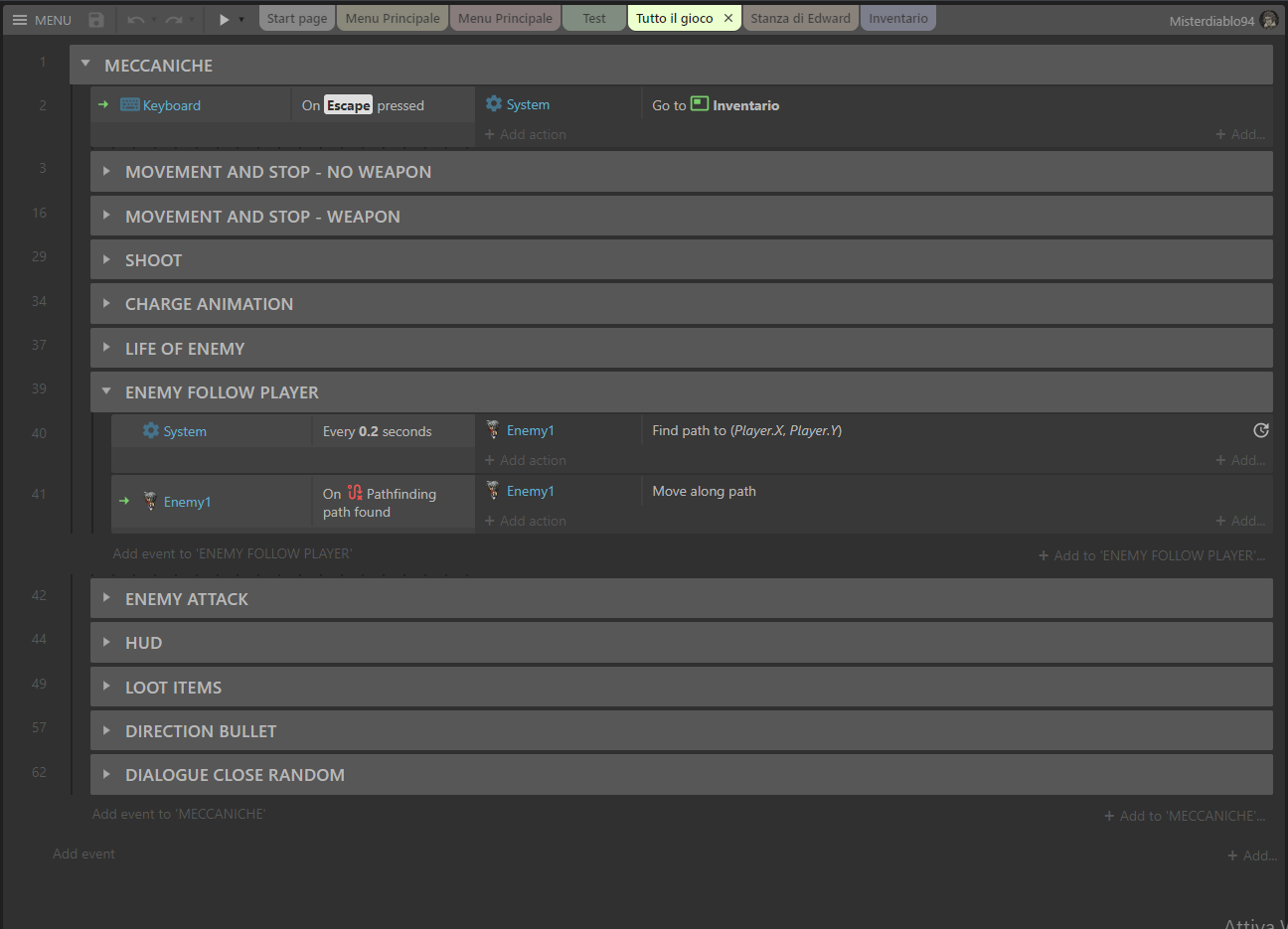Expand the LOOT ITEMS group
The width and height of the screenshot is (1288, 929).
coord(106,687)
